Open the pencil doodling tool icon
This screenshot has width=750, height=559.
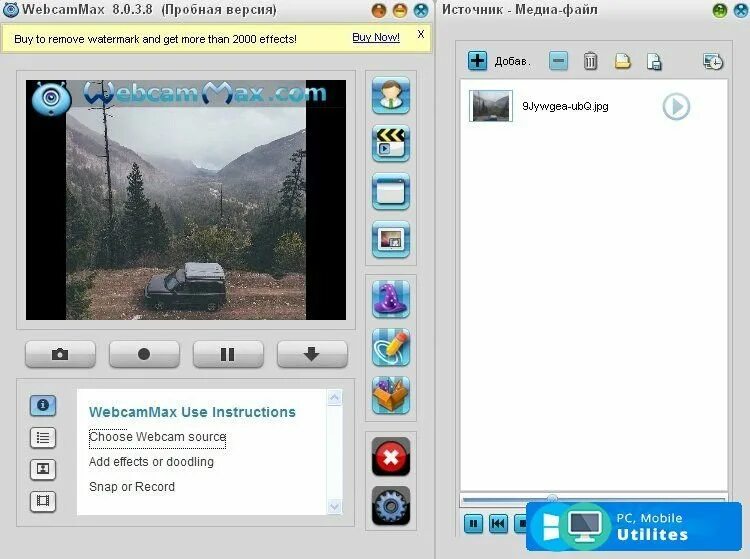point(391,348)
